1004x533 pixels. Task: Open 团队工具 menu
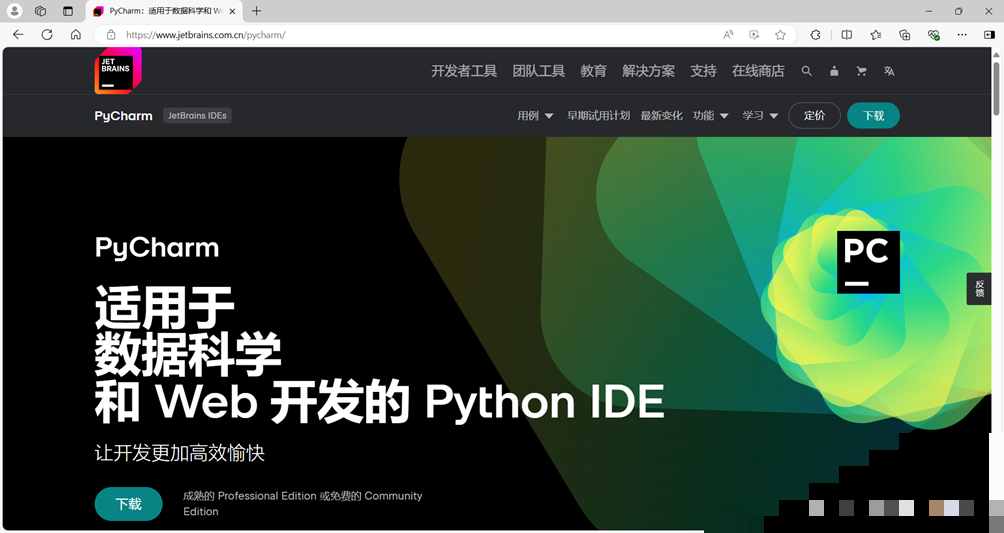(538, 71)
